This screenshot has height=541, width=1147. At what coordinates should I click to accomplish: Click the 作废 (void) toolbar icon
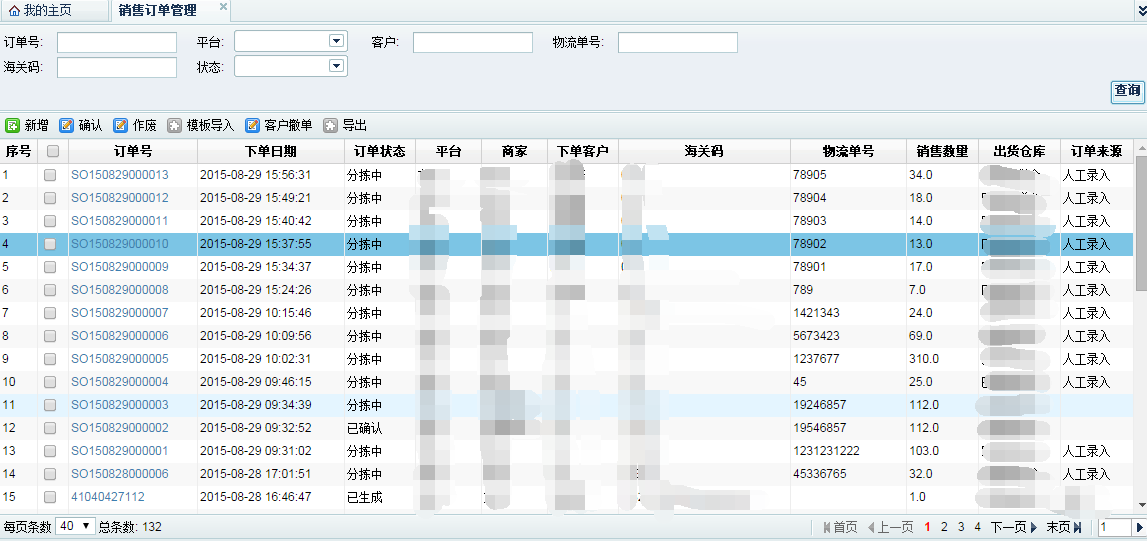(x=121, y=126)
